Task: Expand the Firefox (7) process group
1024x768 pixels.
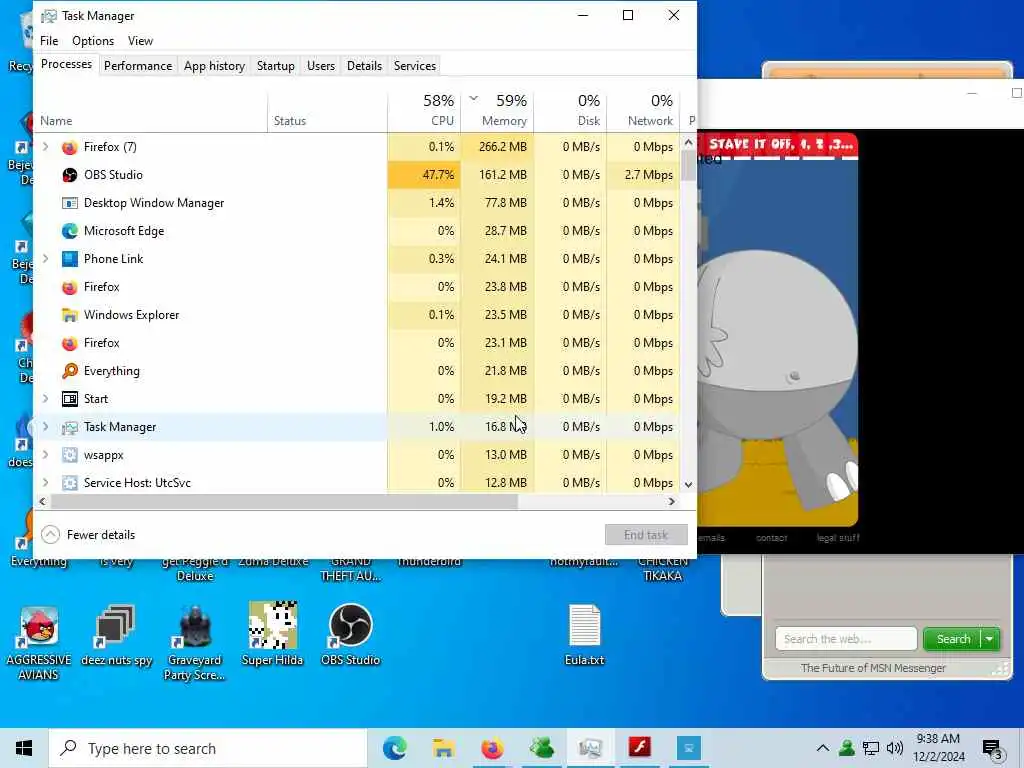Action: point(45,147)
